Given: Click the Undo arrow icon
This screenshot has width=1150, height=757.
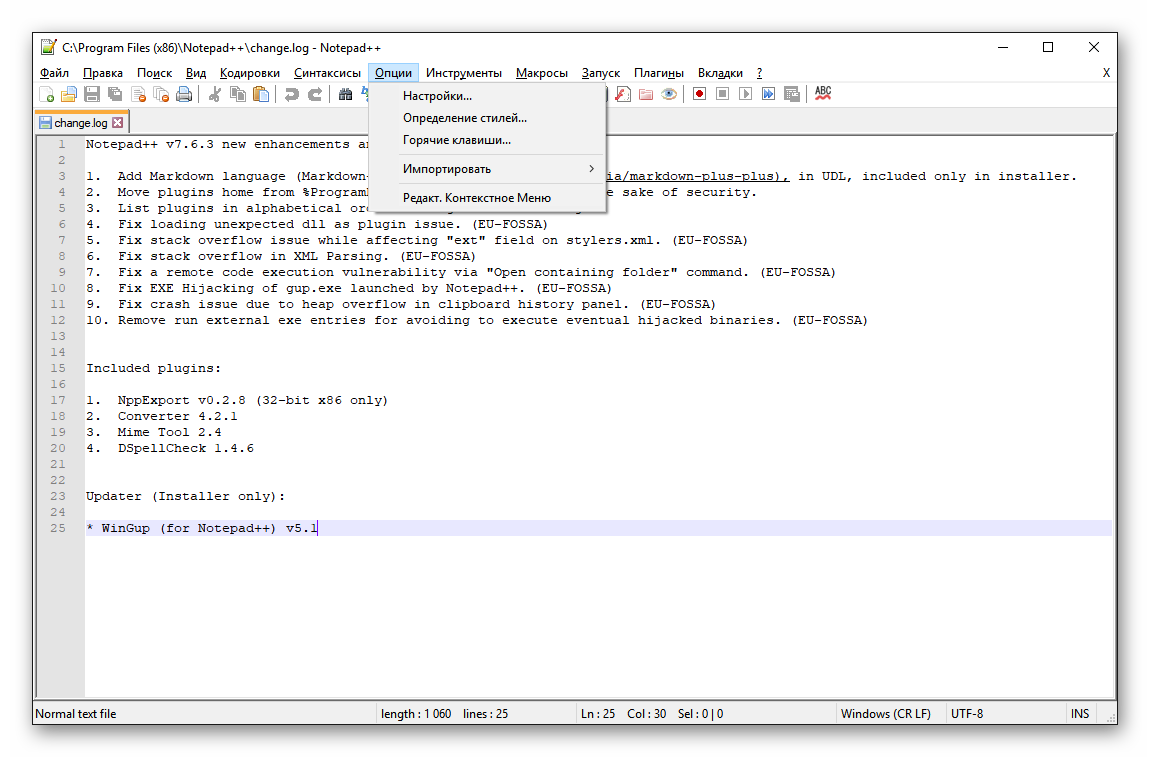Looking at the screenshot, I should click(291, 94).
